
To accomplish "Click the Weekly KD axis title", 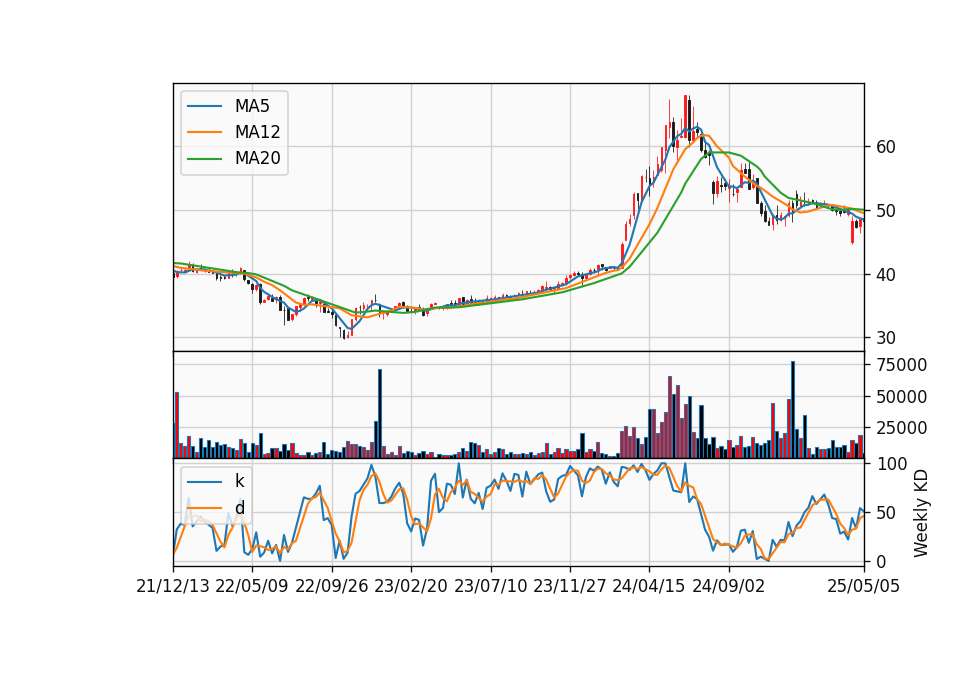I will 921,513.
